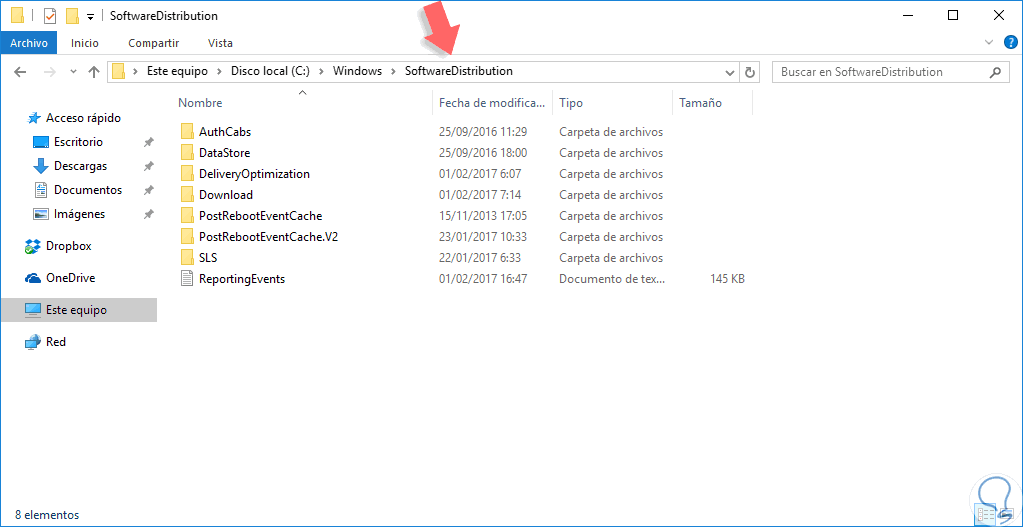Click 'SoftwareDistribution' breadcrumb segment
Screen dimensions: 1023x527
point(459,71)
